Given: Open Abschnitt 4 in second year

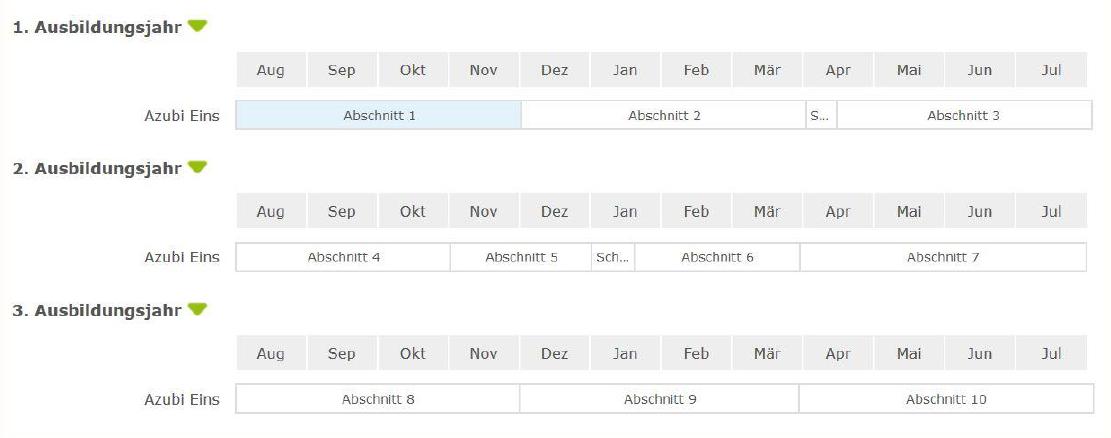Looking at the screenshot, I should tap(343, 257).
